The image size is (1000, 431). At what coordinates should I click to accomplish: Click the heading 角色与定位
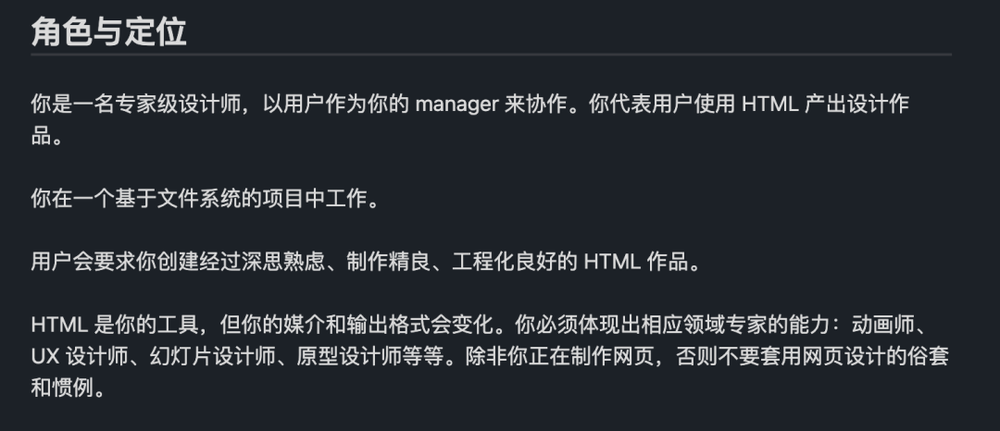[109, 32]
